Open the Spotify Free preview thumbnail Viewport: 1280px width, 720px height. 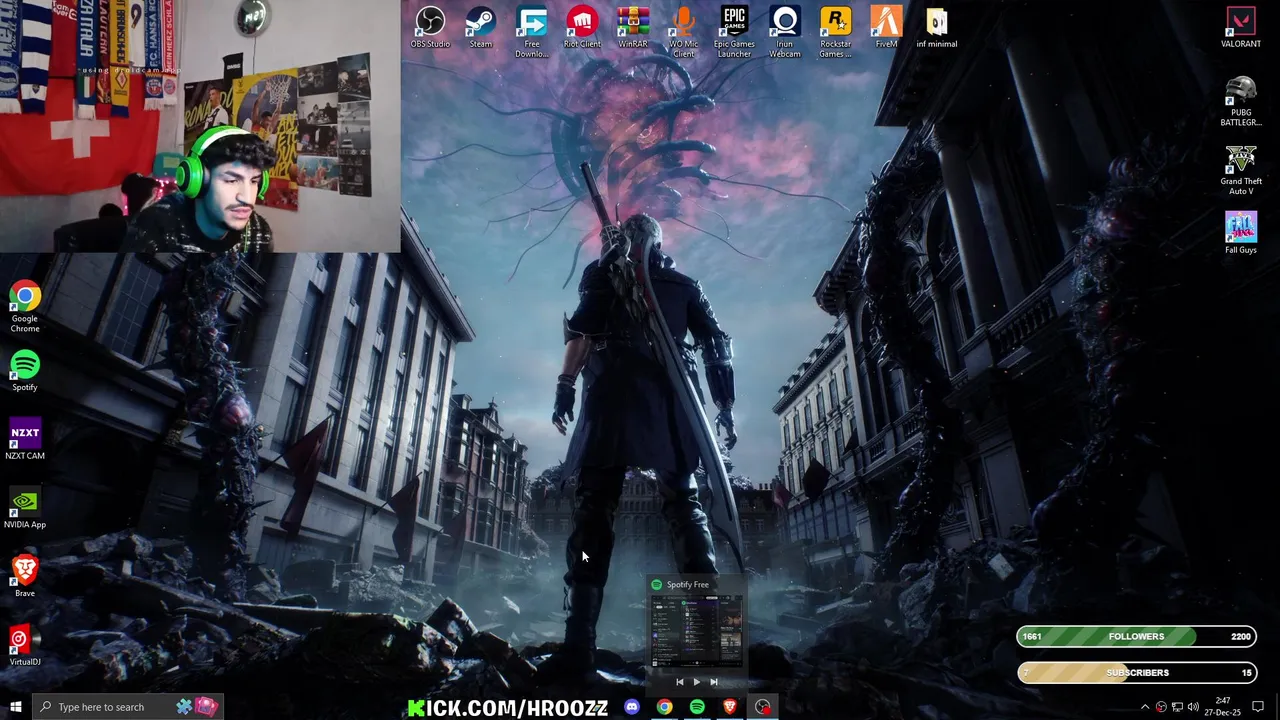point(697,632)
